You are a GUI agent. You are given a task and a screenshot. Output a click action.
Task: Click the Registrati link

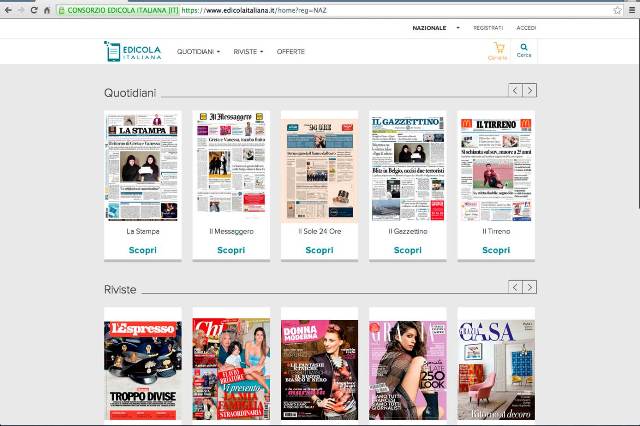coord(488,28)
